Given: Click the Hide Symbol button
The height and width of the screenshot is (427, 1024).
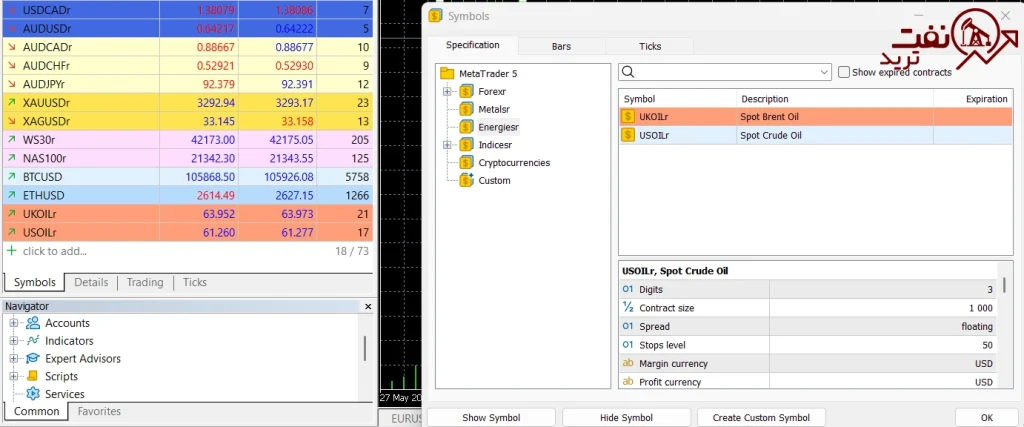Looking at the screenshot, I should tap(626, 418).
